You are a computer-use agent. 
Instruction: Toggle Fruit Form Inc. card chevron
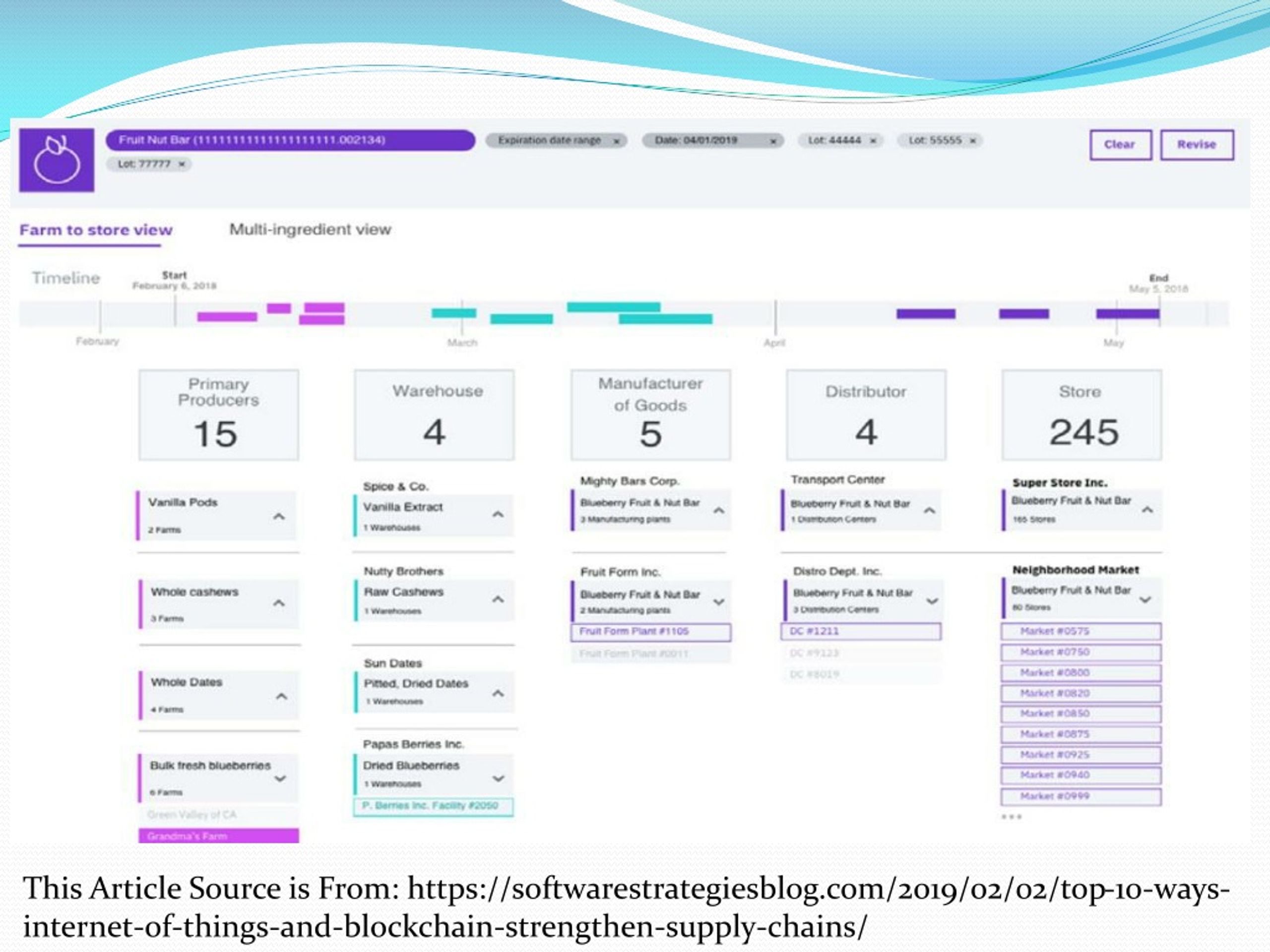[x=719, y=602]
